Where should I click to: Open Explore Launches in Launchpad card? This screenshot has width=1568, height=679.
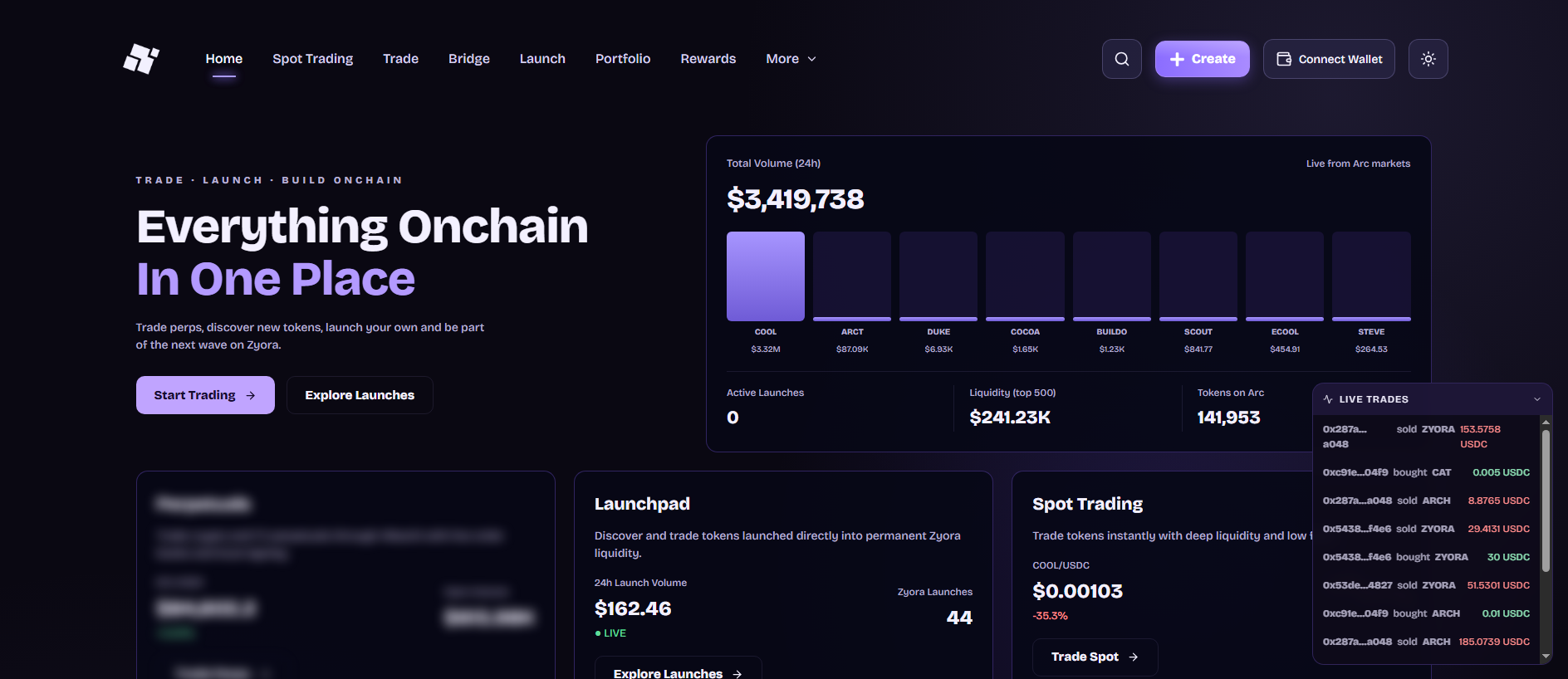pos(678,669)
